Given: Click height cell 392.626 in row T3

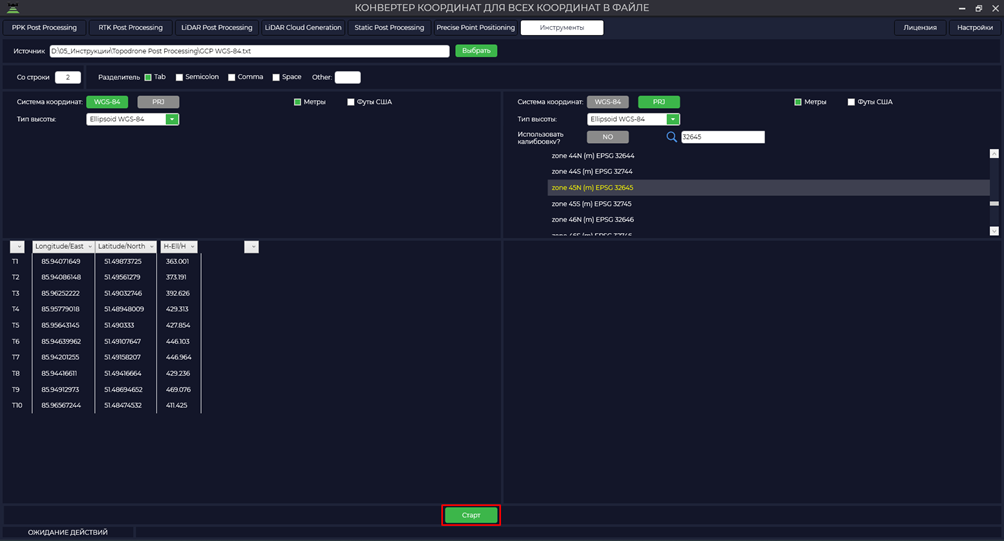Looking at the screenshot, I should (177, 293).
